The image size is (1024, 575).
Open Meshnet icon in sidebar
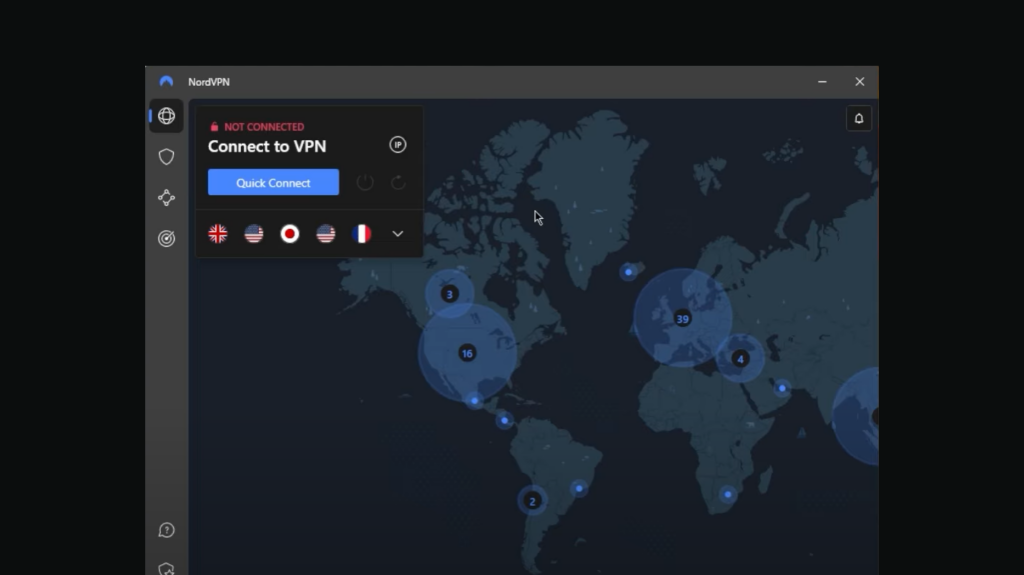click(166, 197)
